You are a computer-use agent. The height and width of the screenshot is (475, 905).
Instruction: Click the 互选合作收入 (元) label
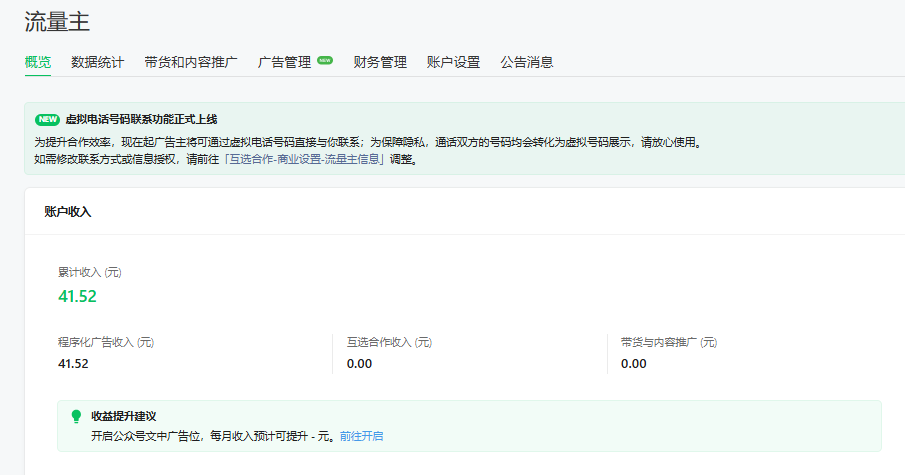(389, 342)
